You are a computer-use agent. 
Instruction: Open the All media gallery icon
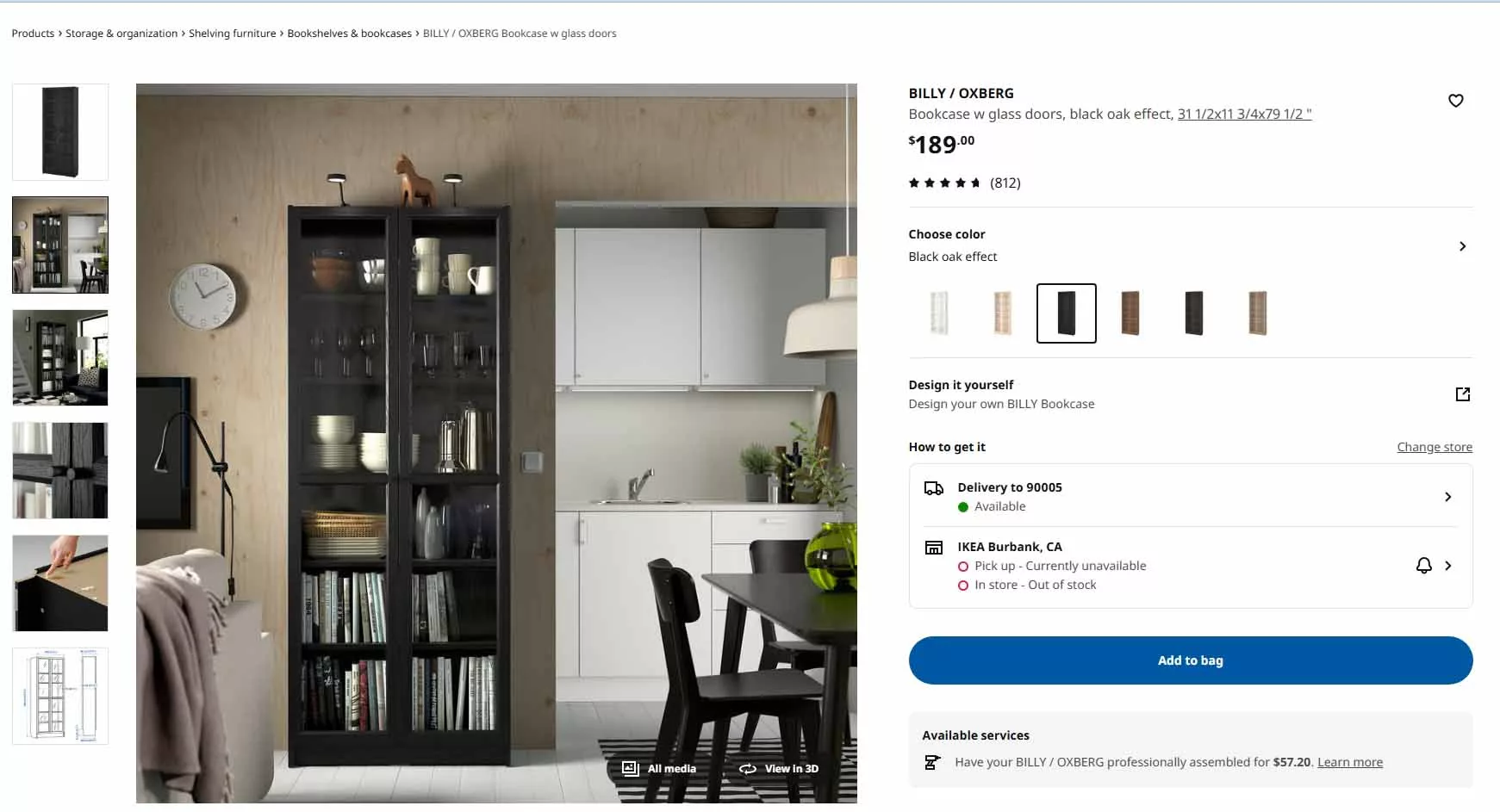pyautogui.click(x=630, y=769)
